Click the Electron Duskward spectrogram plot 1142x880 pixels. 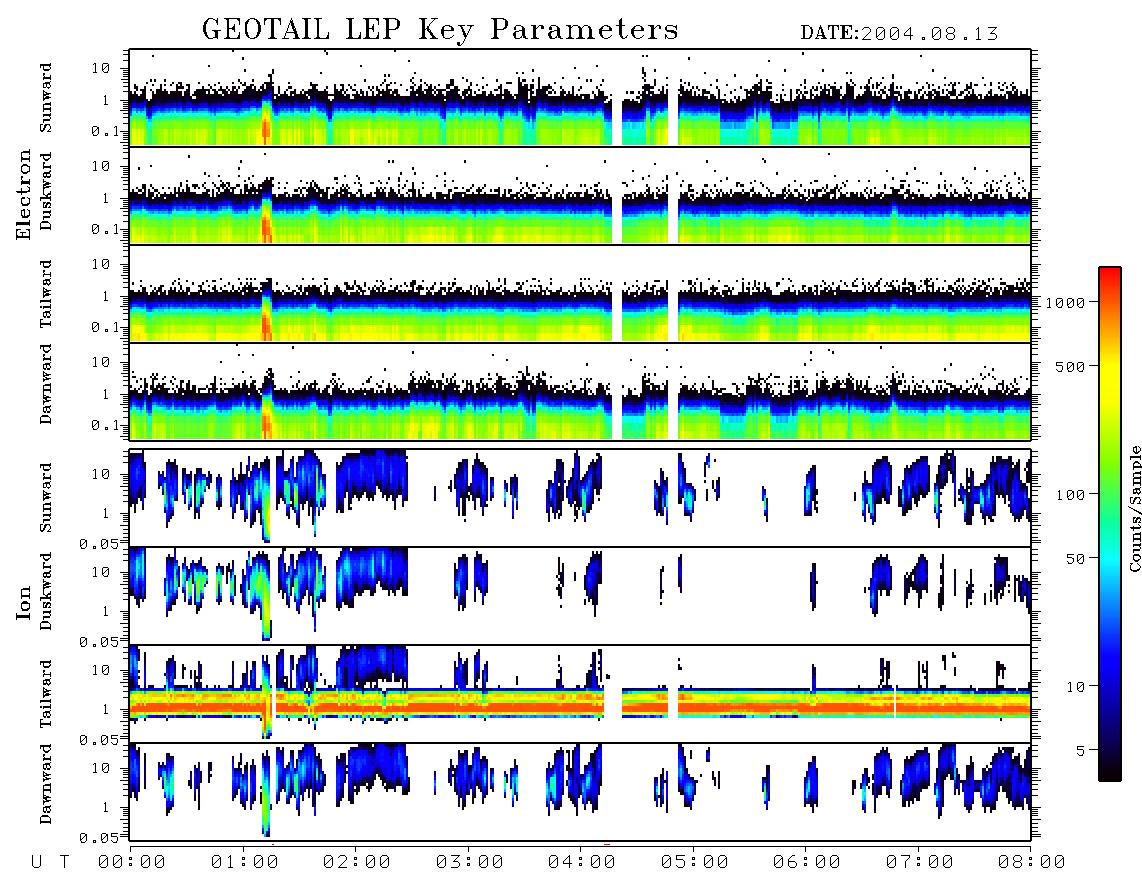click(580, 195)
